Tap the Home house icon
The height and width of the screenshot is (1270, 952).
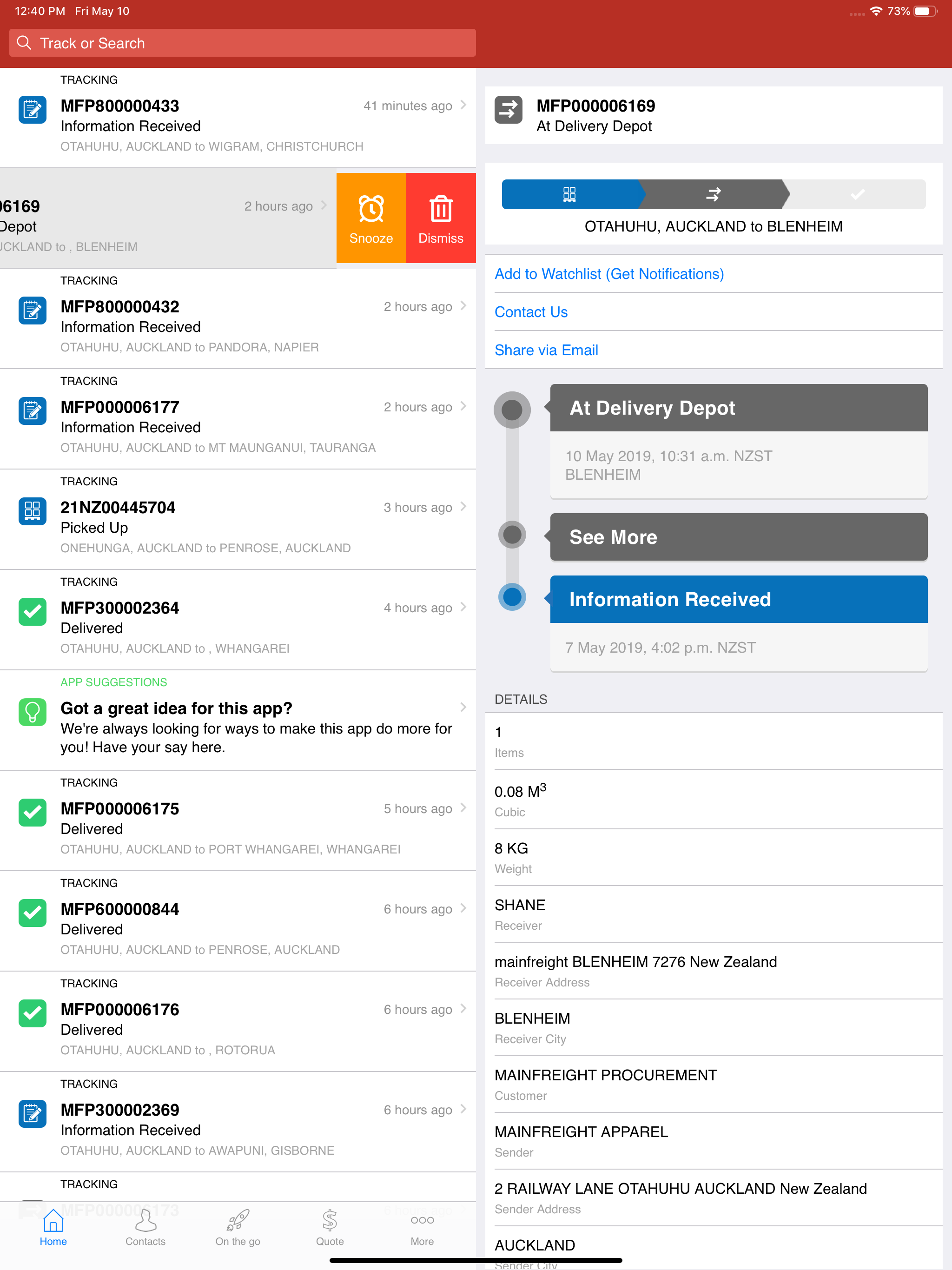tap(53, 1220)
